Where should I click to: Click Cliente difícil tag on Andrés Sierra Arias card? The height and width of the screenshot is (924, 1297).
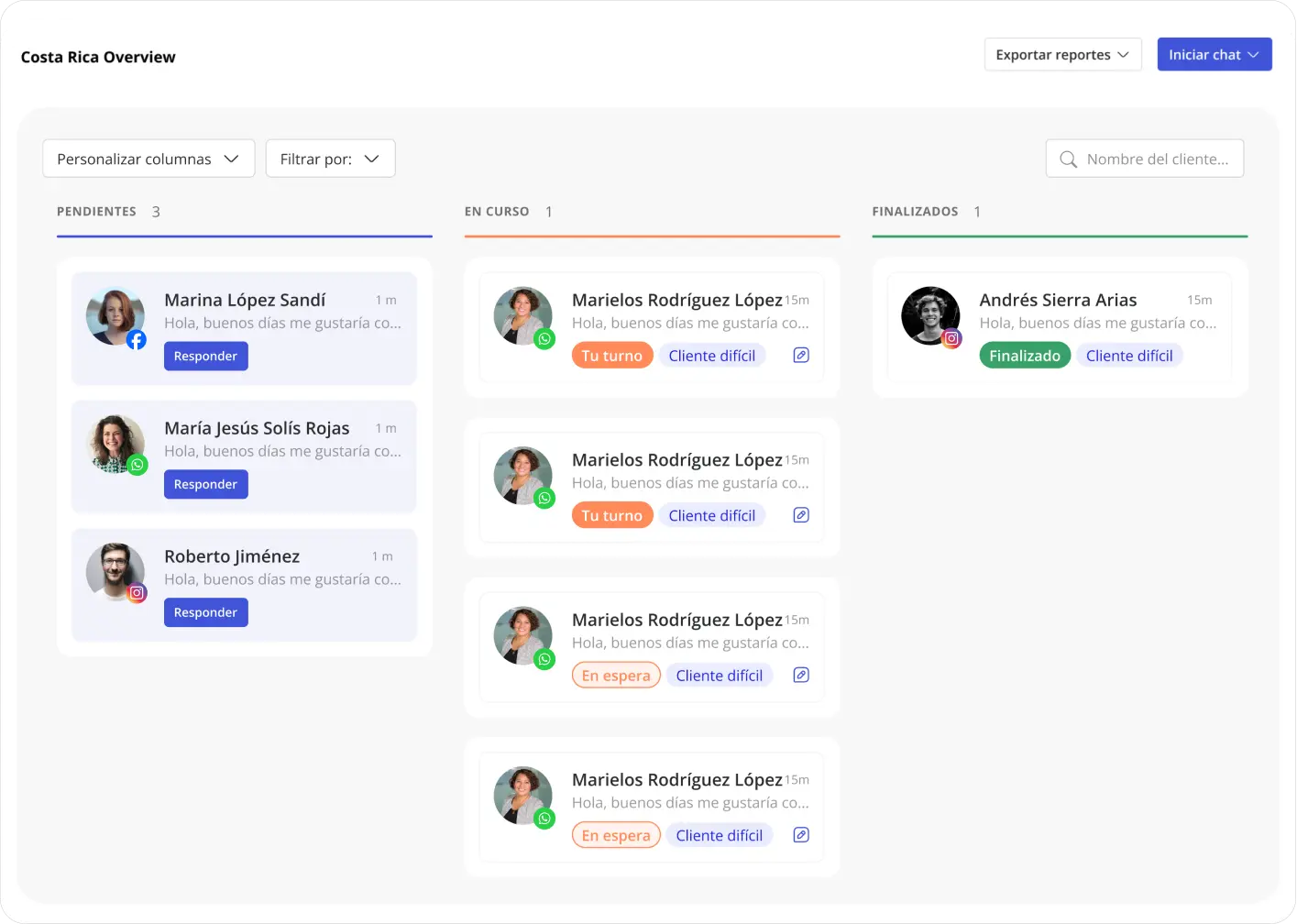point(1129,356)
